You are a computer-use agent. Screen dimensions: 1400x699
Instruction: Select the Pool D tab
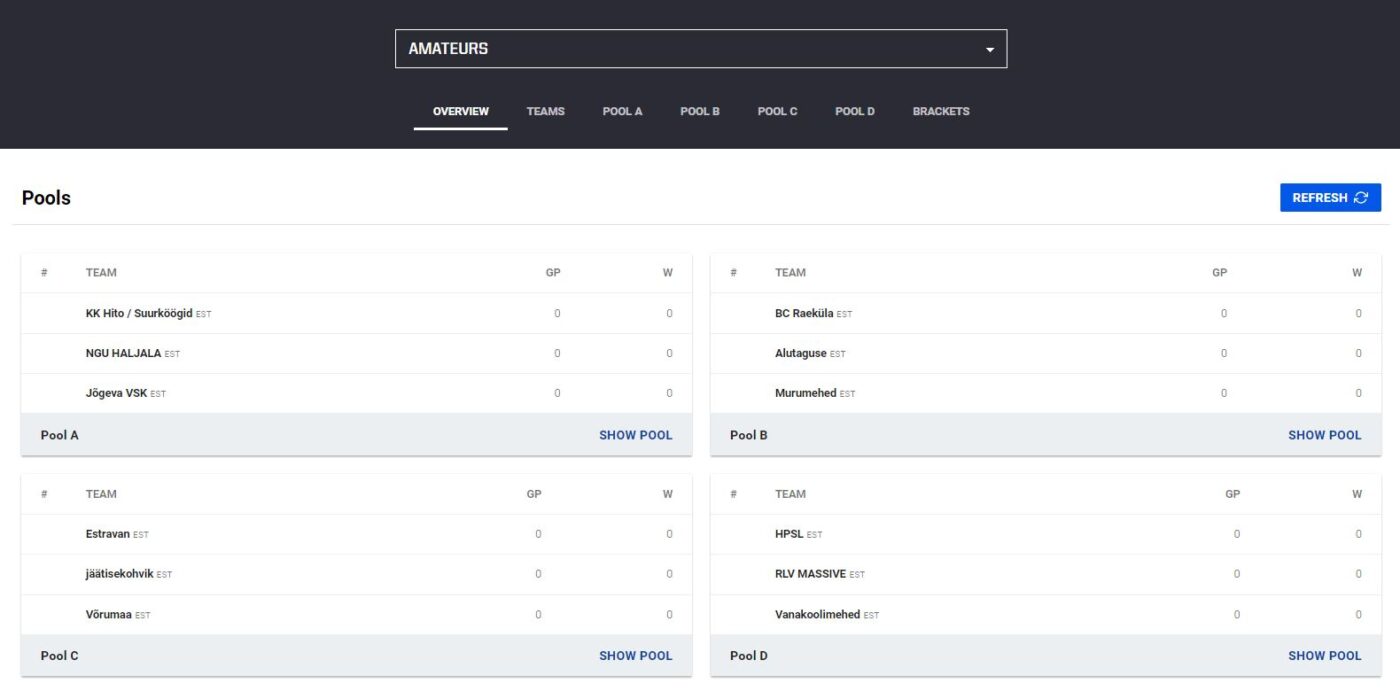pos(855,111)
